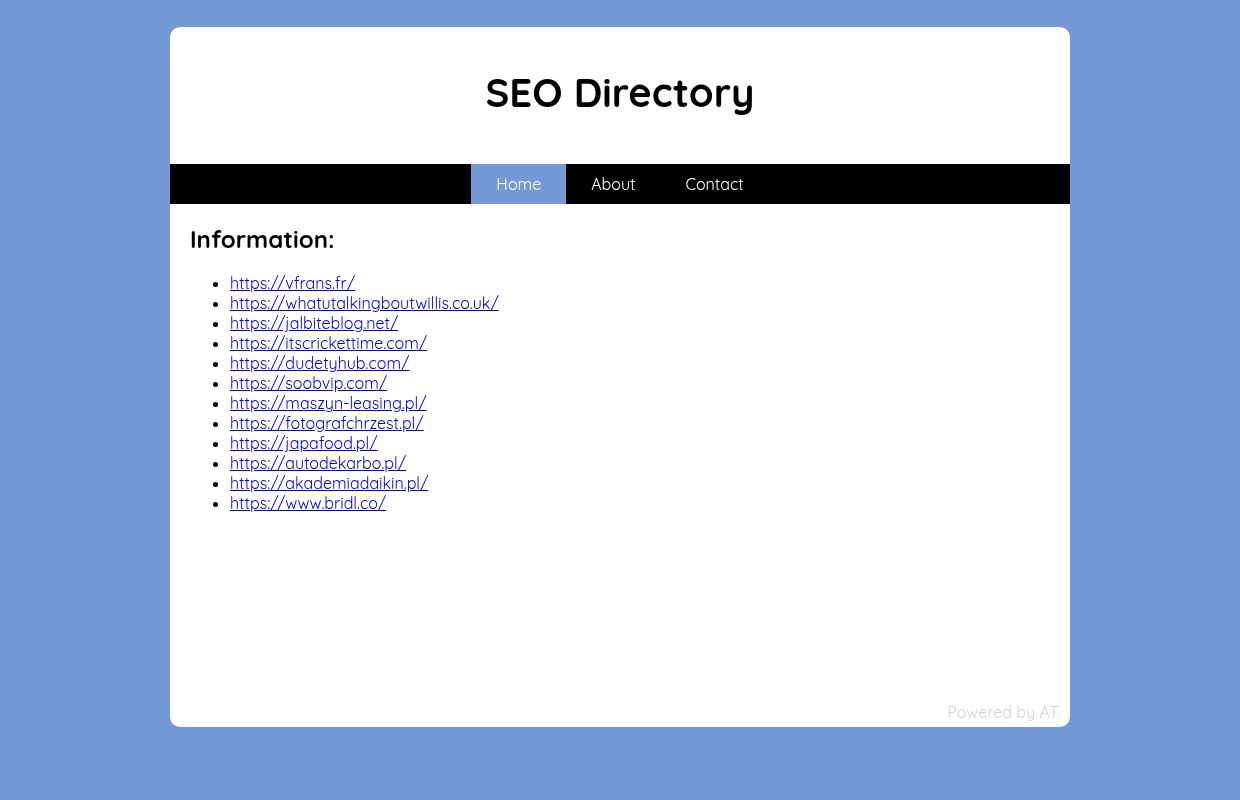Switch to the About tab
The width and height of the screenshot is (1240, 800).
pyautogui.click(x=613, y=184)
